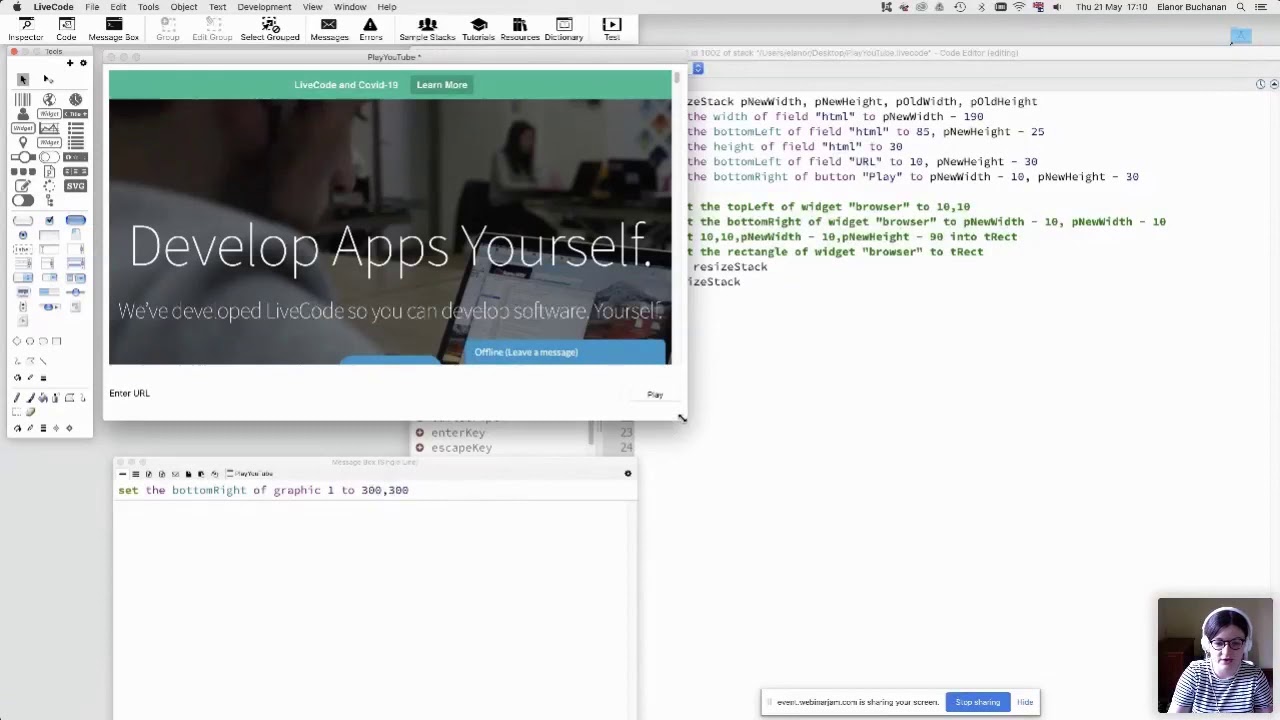
Task: Select the escapeKey handler in code editor list
Action: pyautogui.click(x=461, y=448)
